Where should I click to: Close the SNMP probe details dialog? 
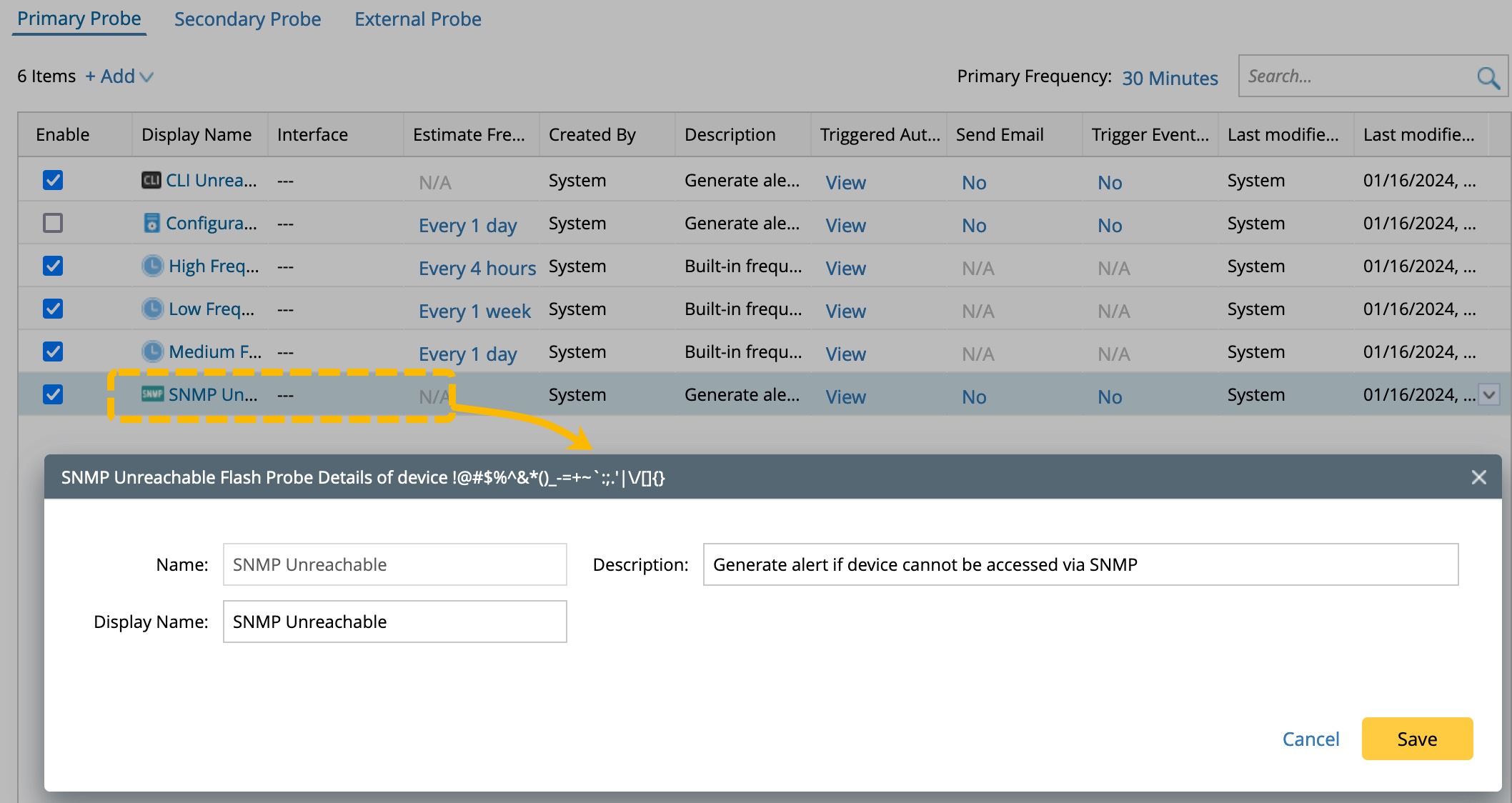click(1478, 477)
